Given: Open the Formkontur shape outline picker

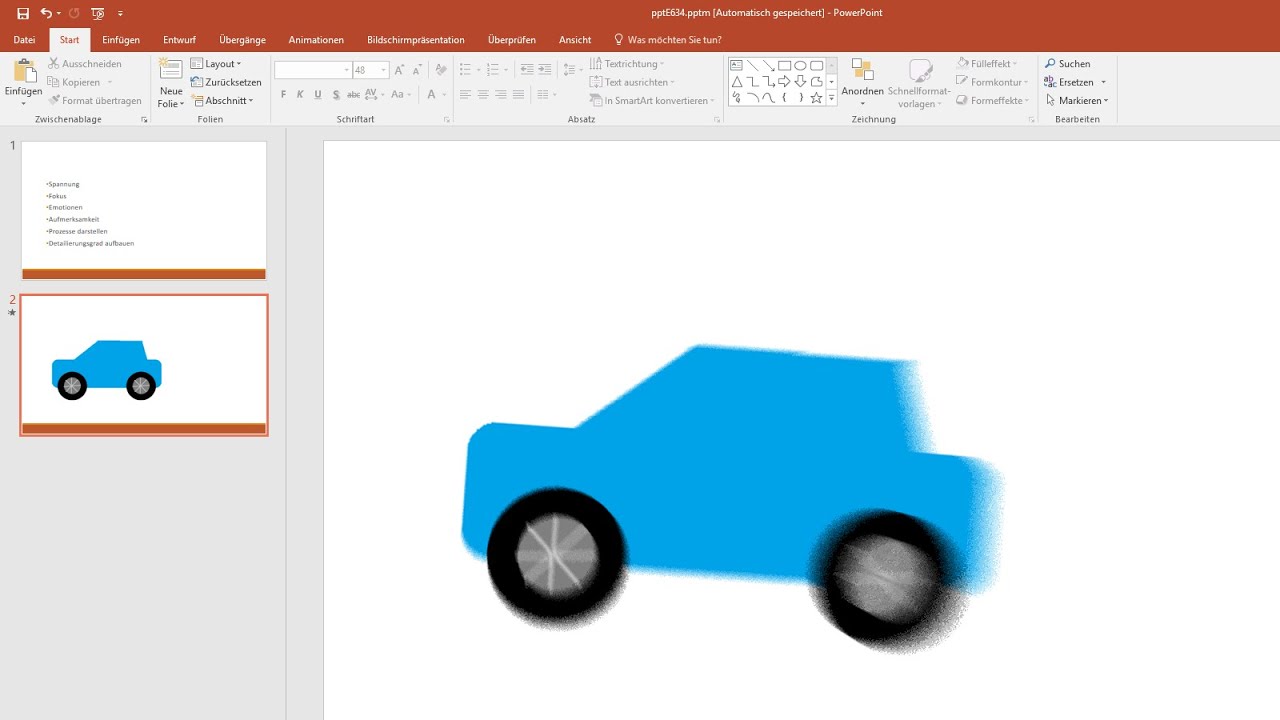Looking at the screenshot, I should click(x=992, y=82).
